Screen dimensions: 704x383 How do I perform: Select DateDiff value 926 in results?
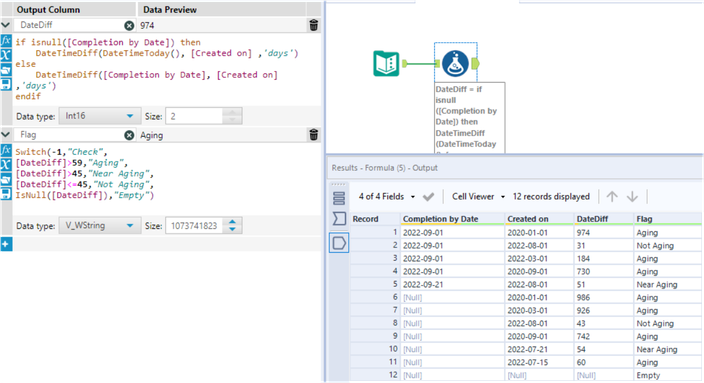click(603, 311)
